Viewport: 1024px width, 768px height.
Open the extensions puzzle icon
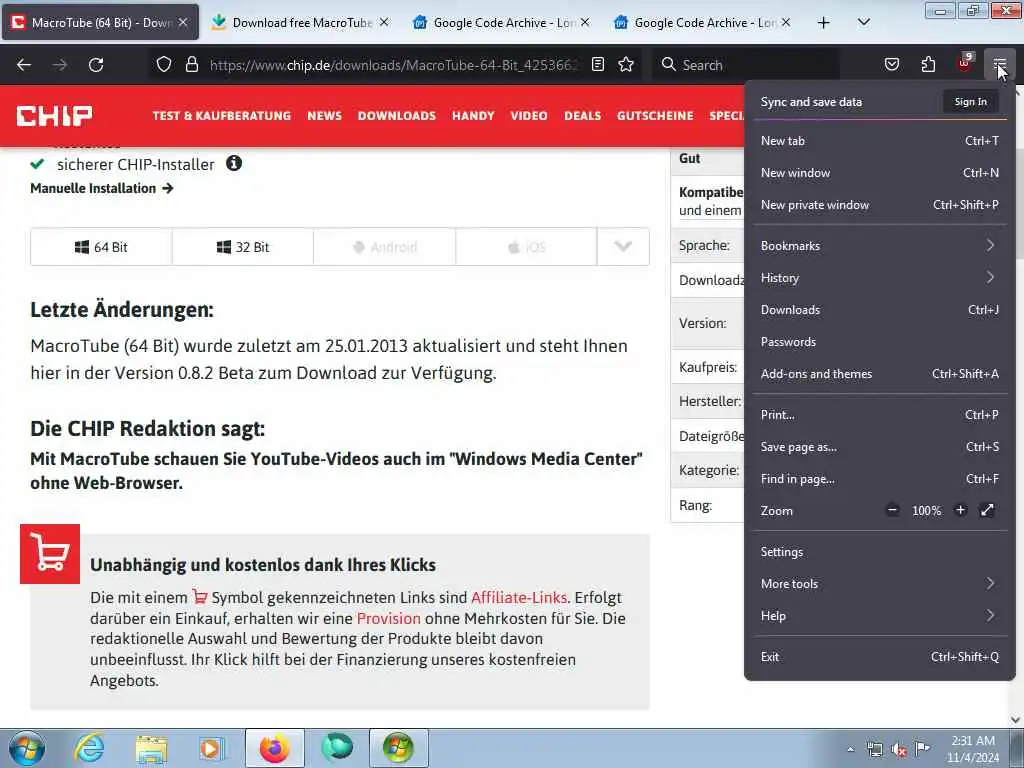pyautogui.click(x=928, y=64)
